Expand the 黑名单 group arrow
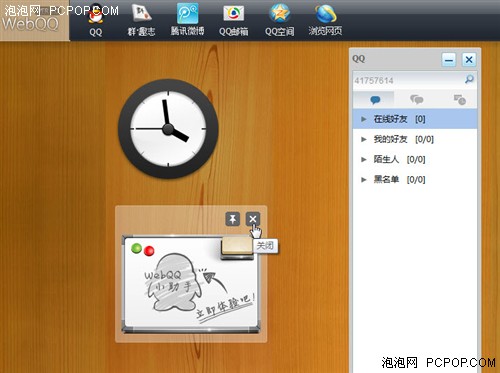 click(x=364, y=179)
